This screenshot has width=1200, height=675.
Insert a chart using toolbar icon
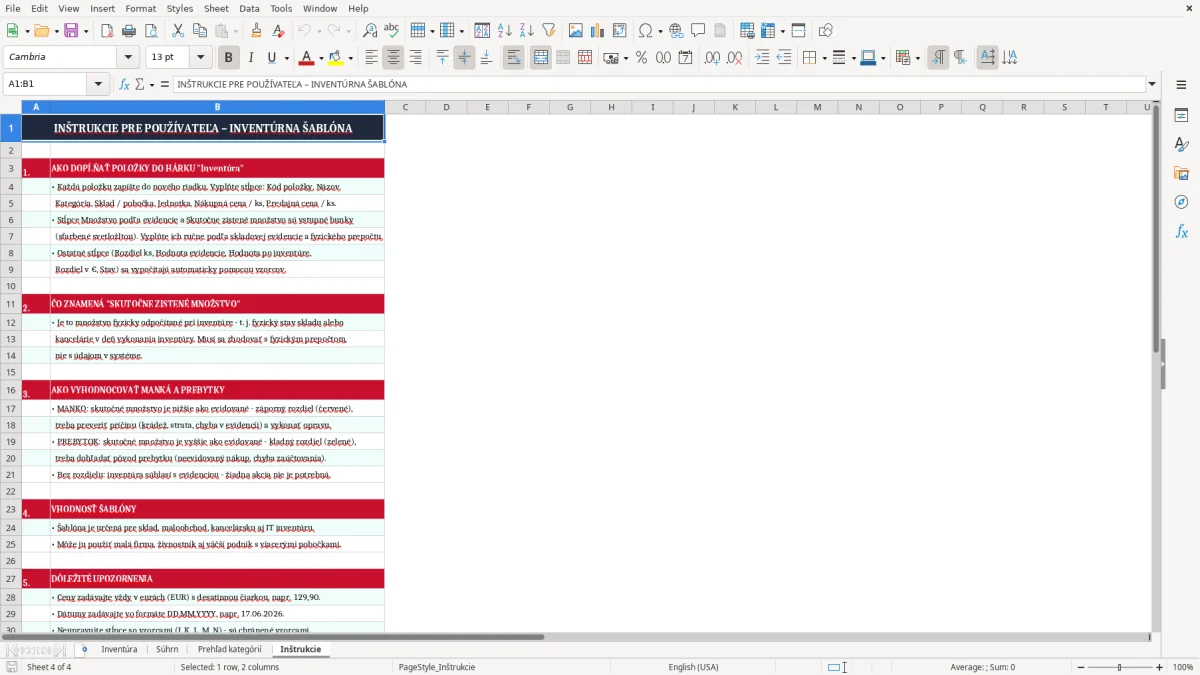coord(598,31)
